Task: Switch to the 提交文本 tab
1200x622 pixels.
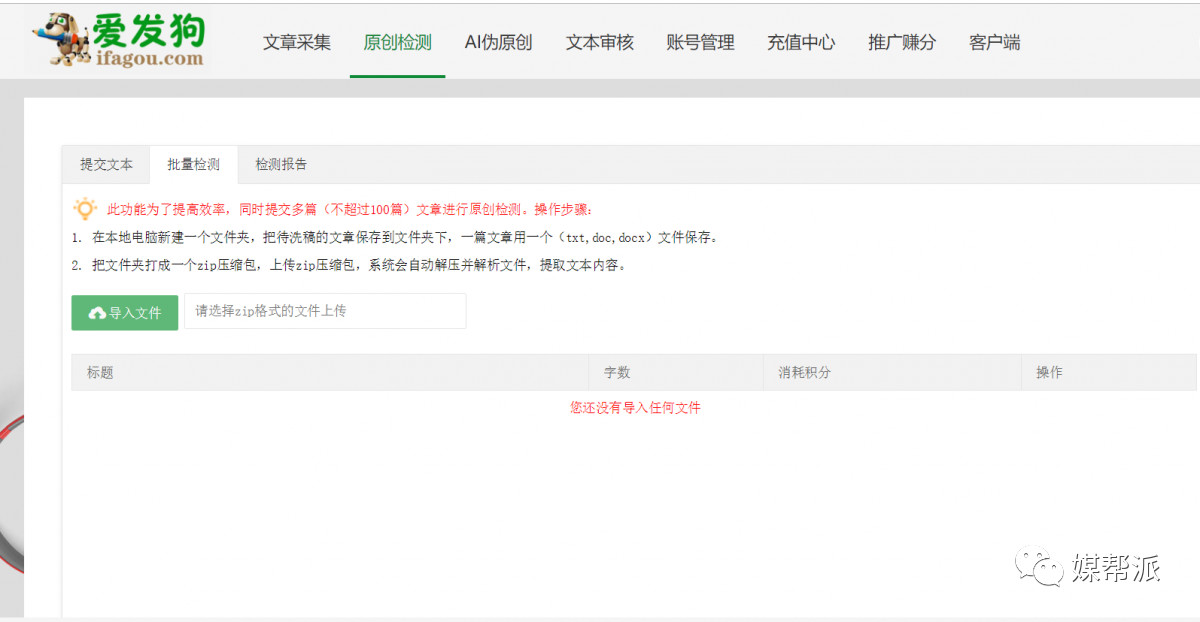Action: (106, 164)
